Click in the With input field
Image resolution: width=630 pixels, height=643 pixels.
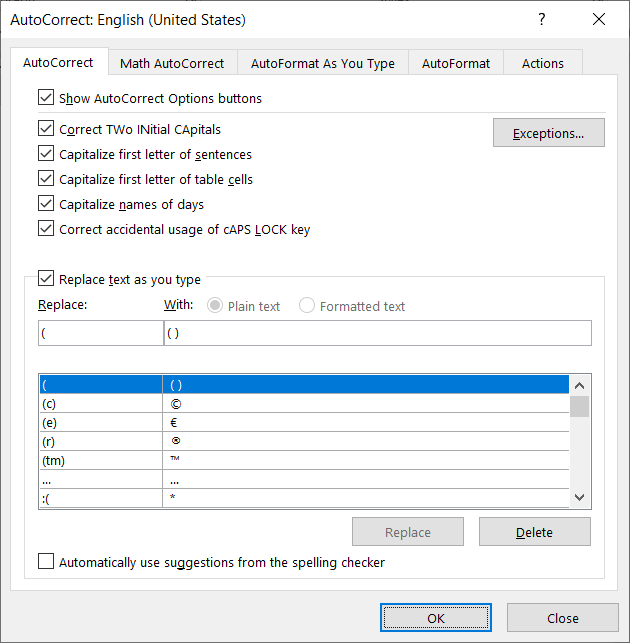coord(378,333)
